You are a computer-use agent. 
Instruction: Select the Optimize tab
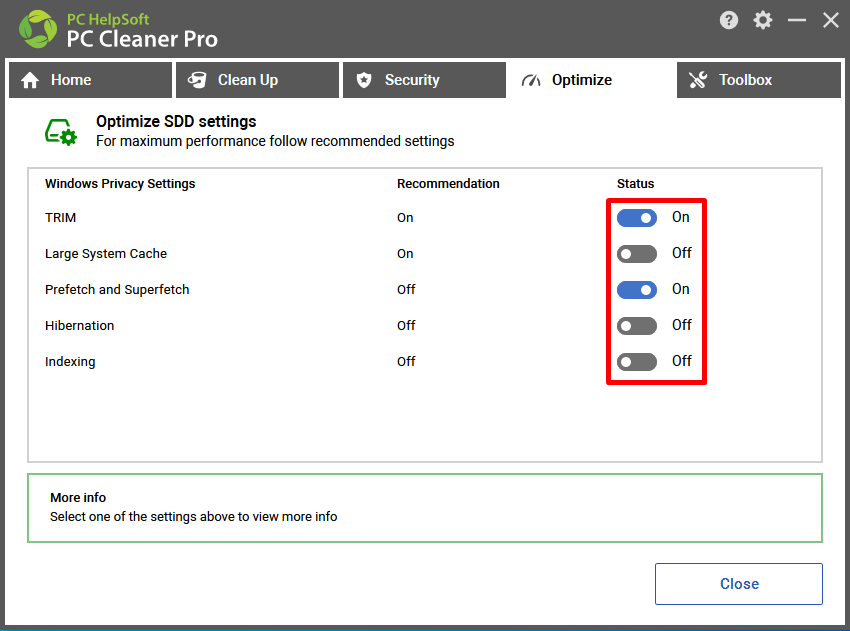click(591, 80)
